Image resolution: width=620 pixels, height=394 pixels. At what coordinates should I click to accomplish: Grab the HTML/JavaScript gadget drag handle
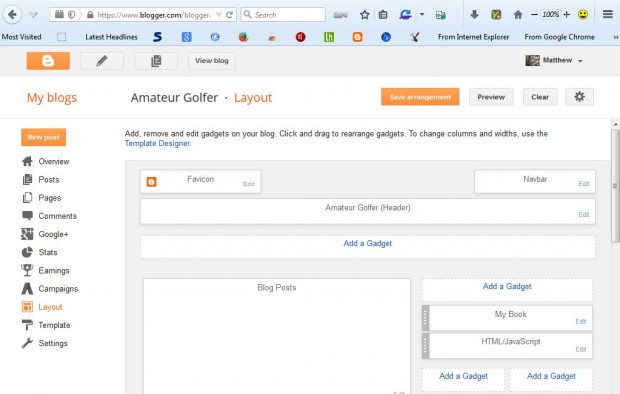tap(425, 346)
